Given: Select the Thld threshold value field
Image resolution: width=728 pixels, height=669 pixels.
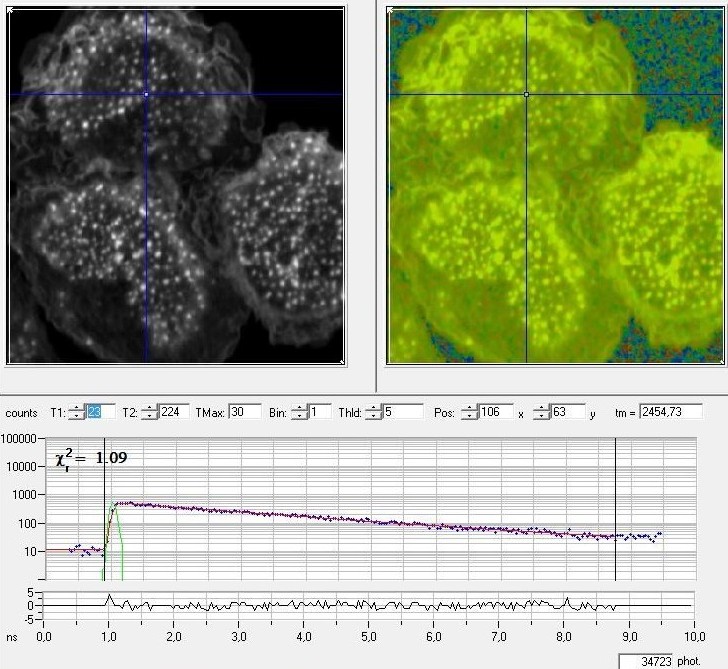Looking at the screenshot, I should [x=403, y=412].
